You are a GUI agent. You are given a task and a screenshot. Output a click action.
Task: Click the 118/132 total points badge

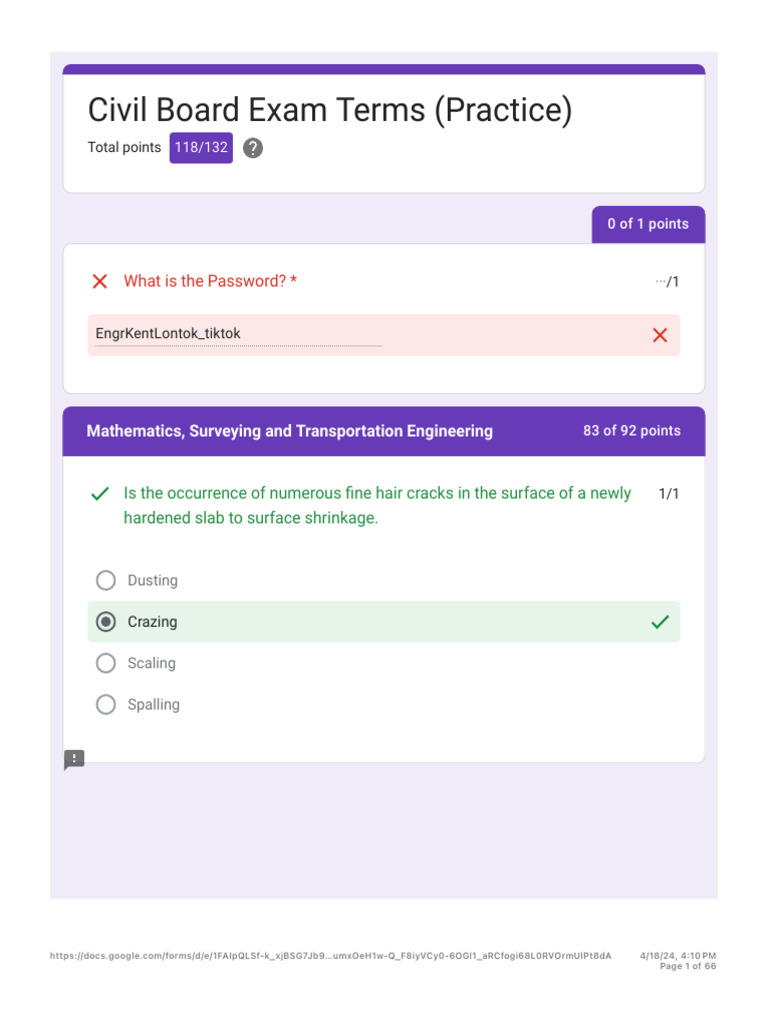coord(201,148)
